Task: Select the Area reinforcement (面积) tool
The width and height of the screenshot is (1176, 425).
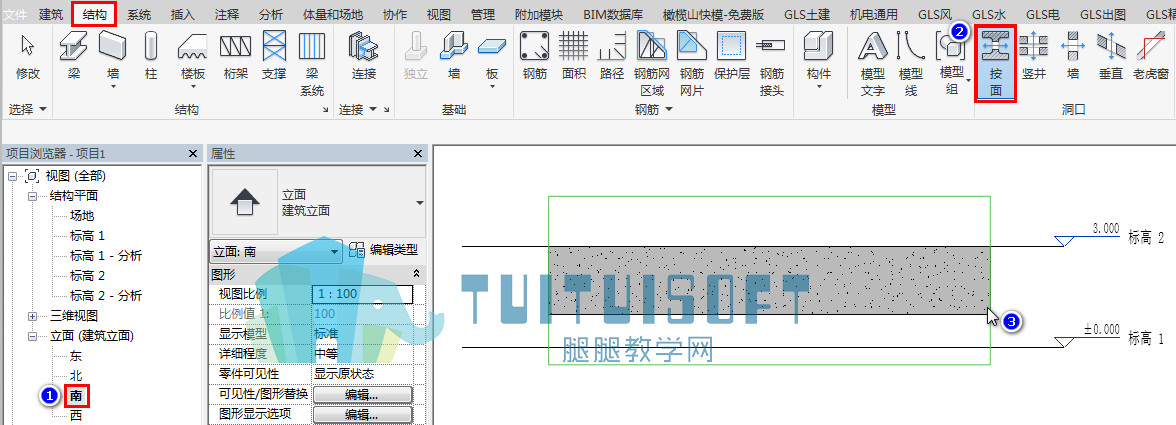Action: (574, 56)
